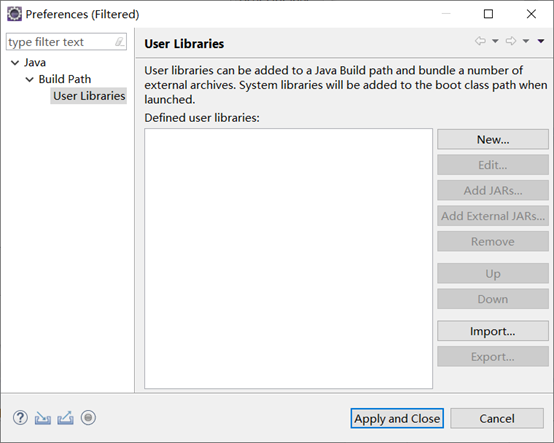Maximize the Preferences window
The width and height of the screenshot is (554, 443).
pyautogui.click(x=488, y=14)
